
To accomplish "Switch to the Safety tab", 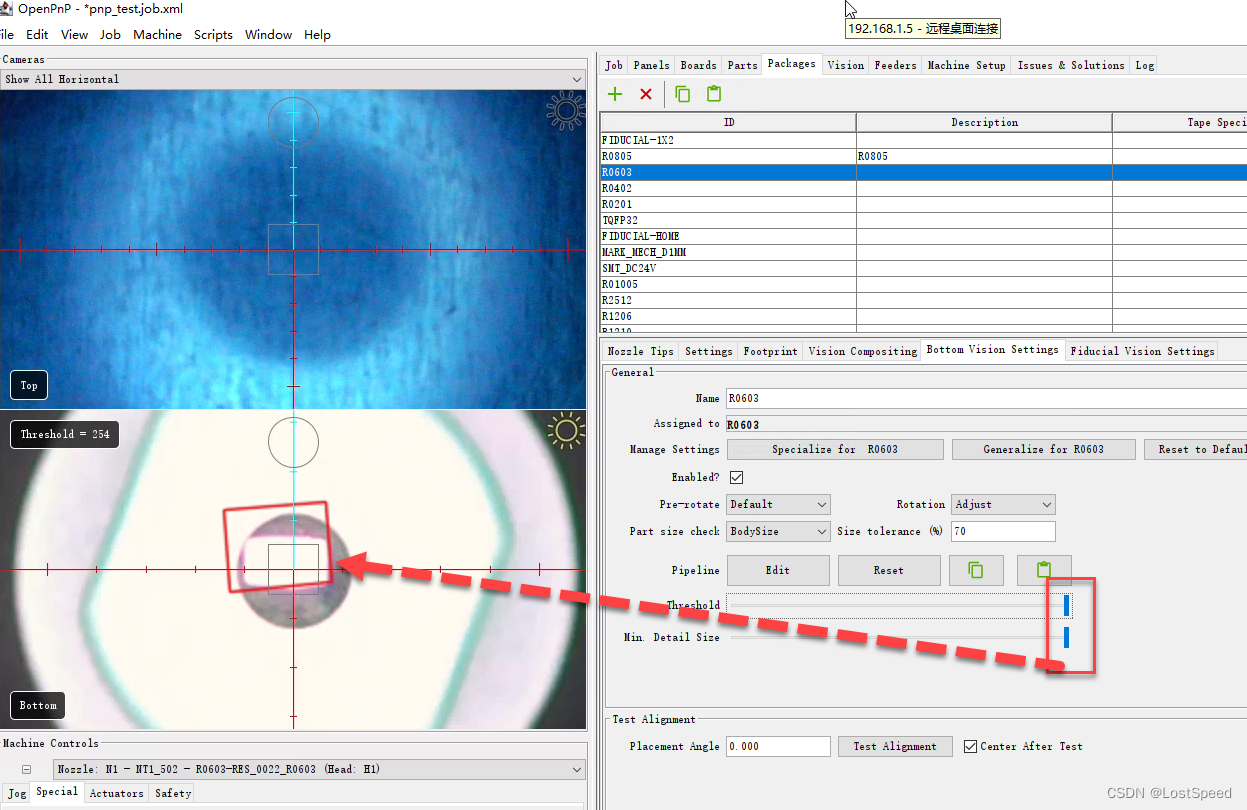I will pos(173,793).
